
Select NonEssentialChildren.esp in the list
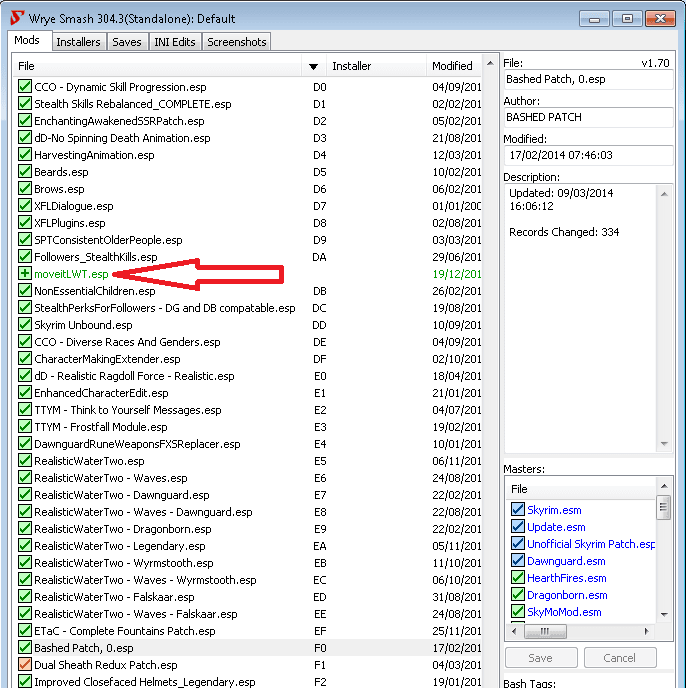point(248,291)
